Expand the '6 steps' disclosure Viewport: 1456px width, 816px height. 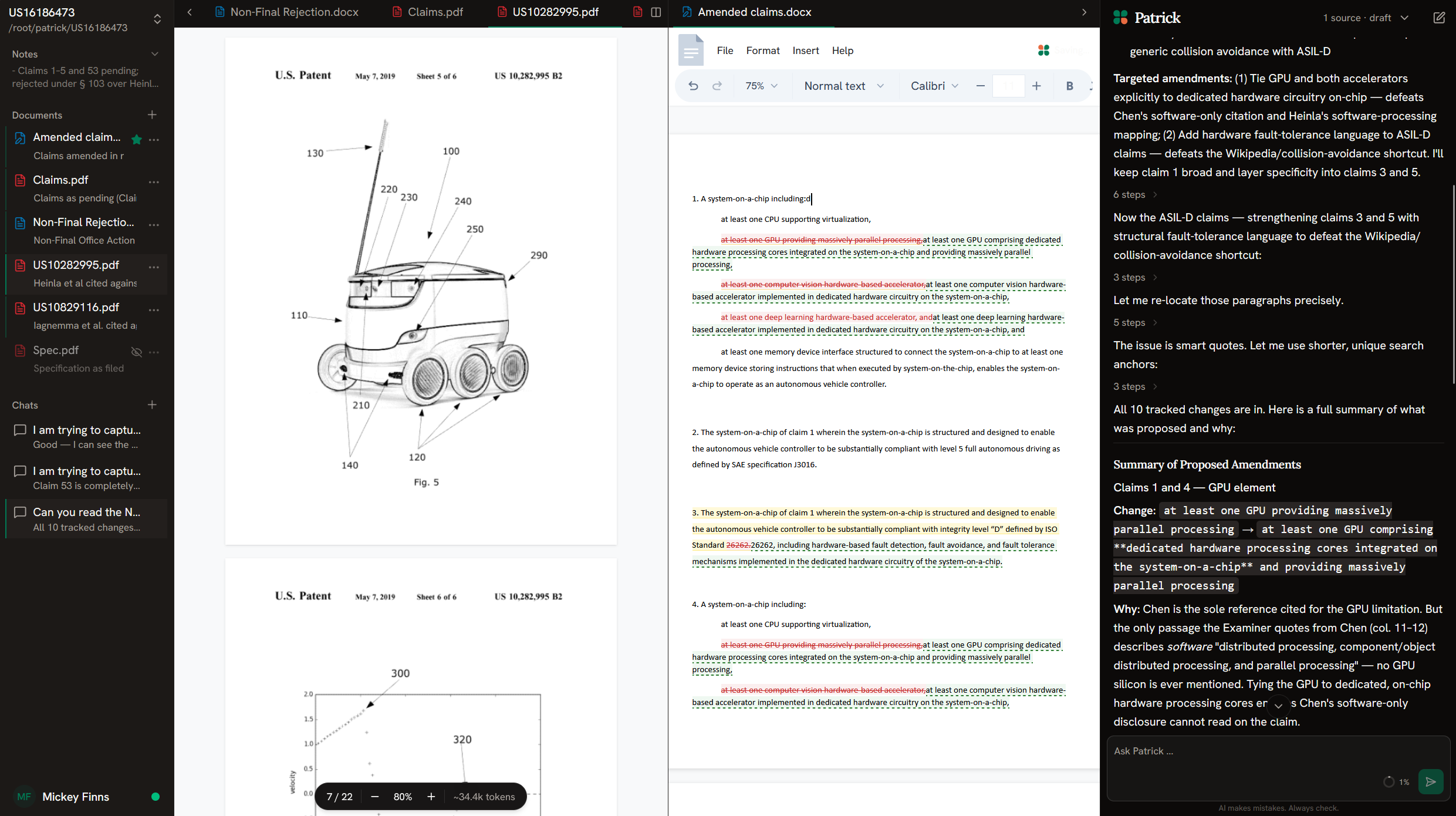pyautogui.click(x=1135, y=194)
